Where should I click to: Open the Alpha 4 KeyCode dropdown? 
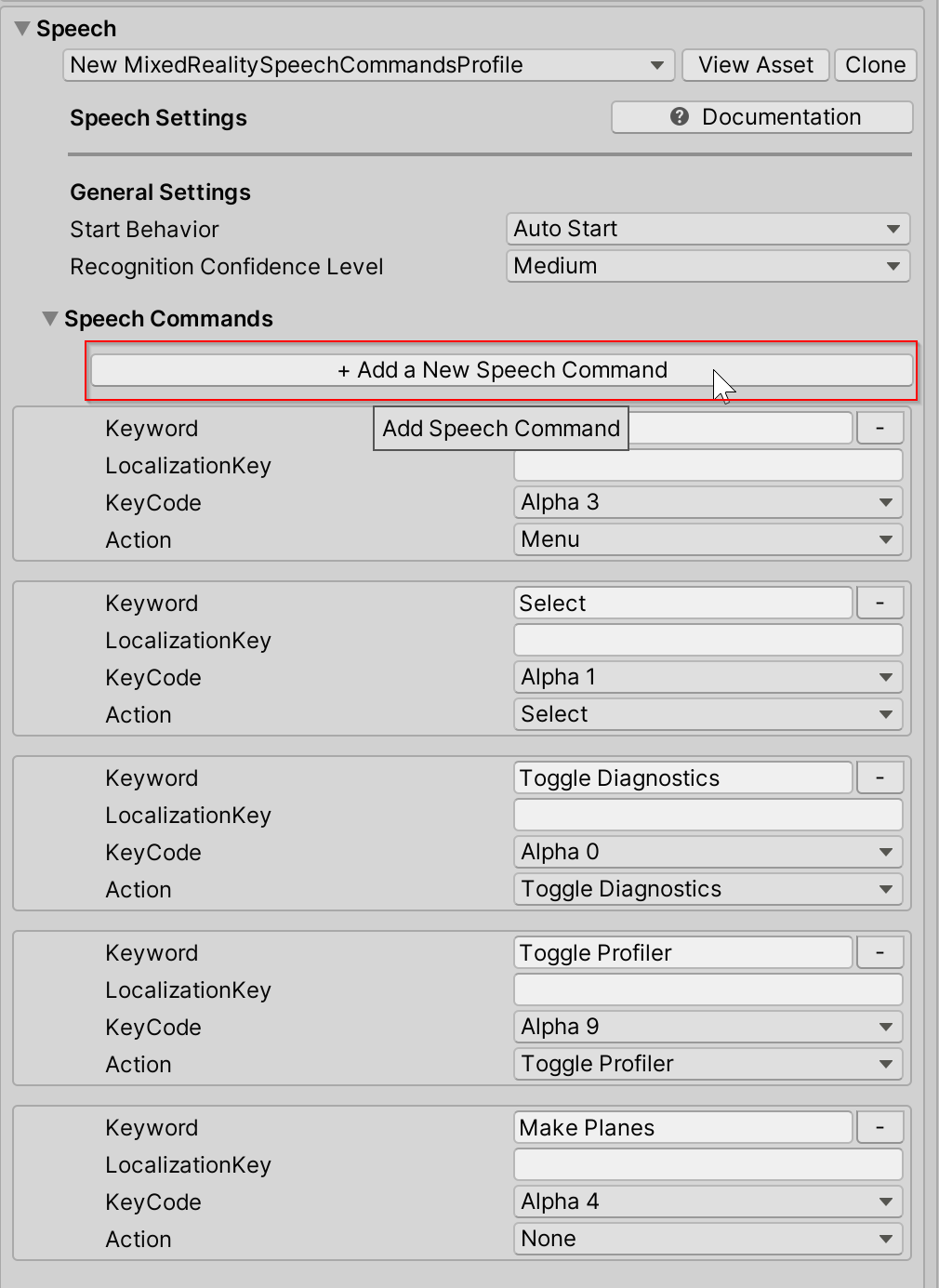[x=708, y=1202]
